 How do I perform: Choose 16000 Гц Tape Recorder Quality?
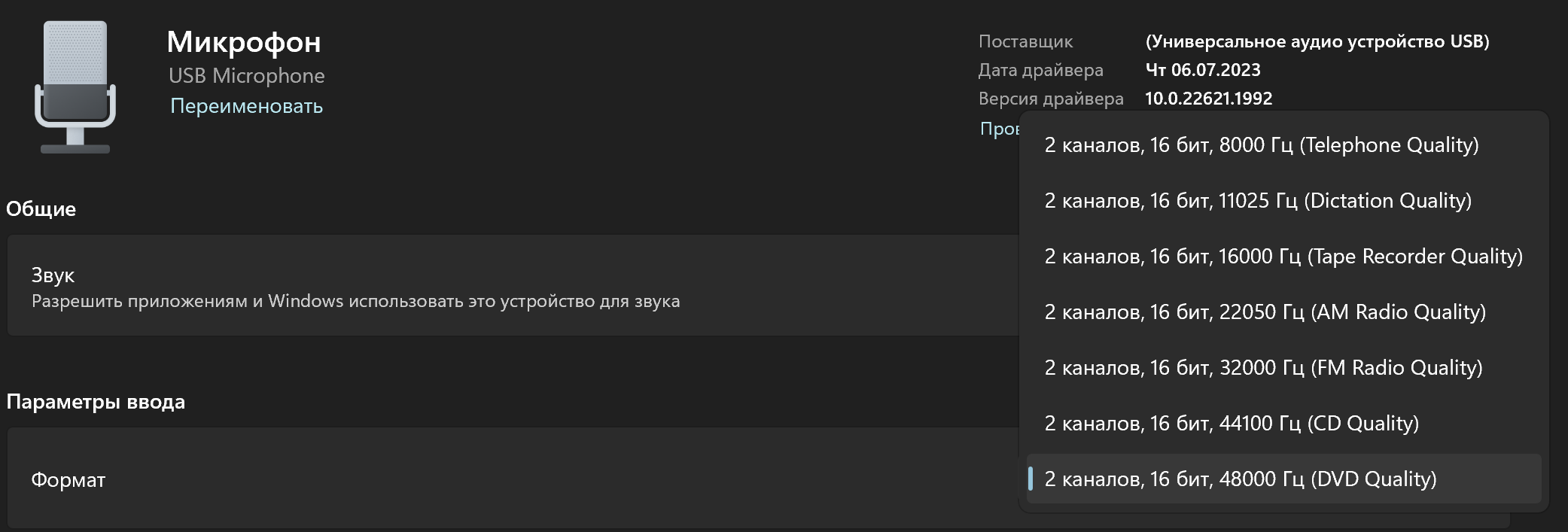tap(1283, 257)
